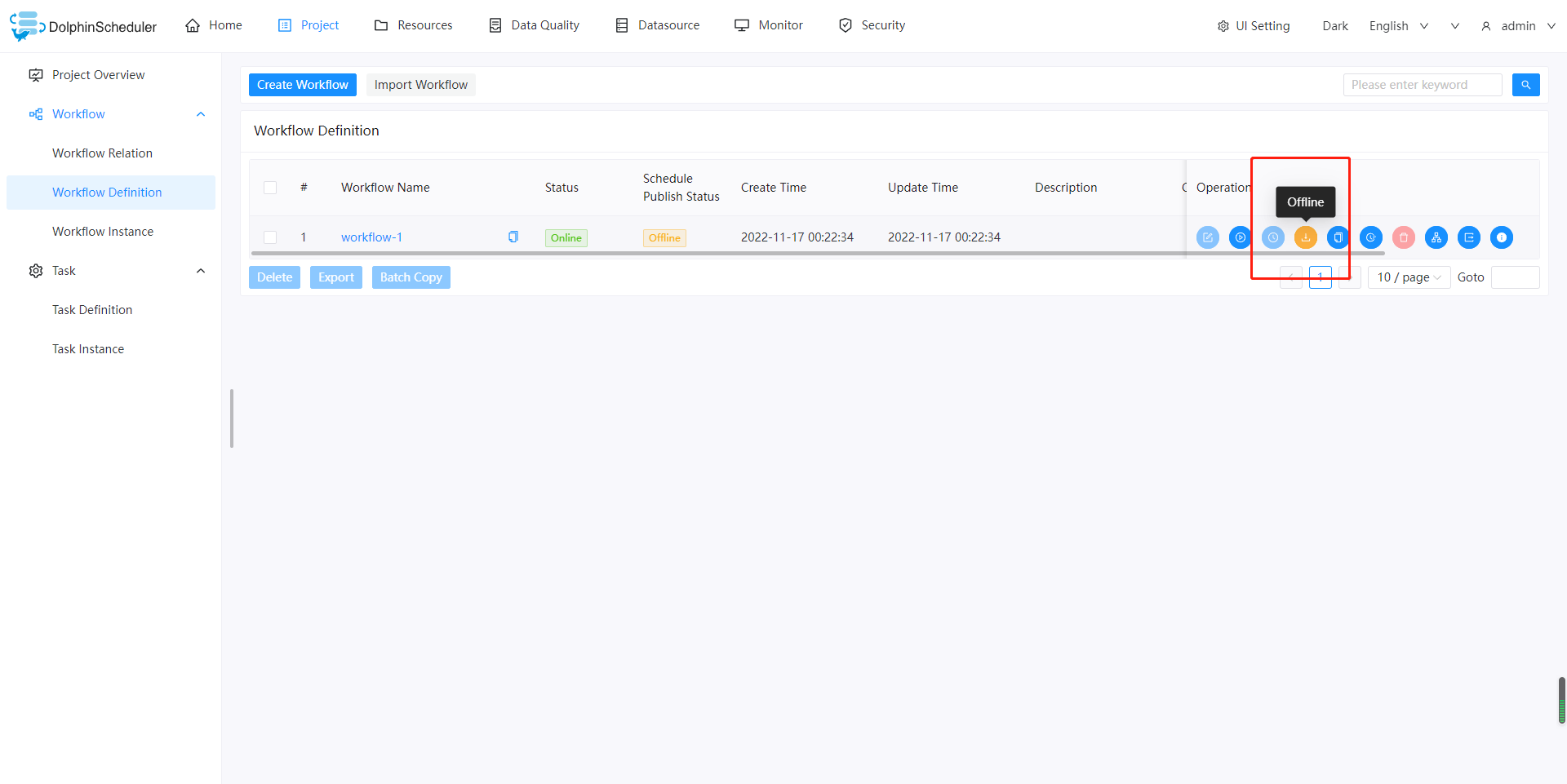Click the UI Setting gear option
Screen dimensions: 1567x784
(1254, 26)
